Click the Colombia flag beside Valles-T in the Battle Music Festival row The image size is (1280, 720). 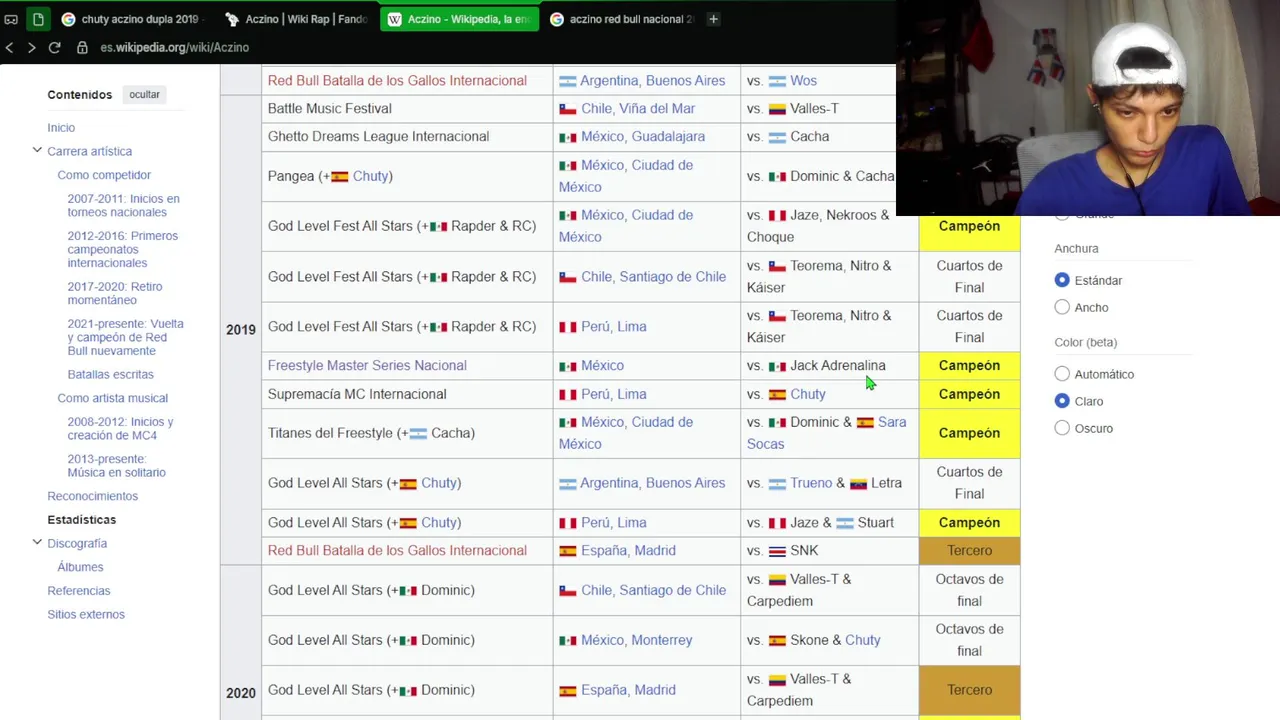pos(777,109)
